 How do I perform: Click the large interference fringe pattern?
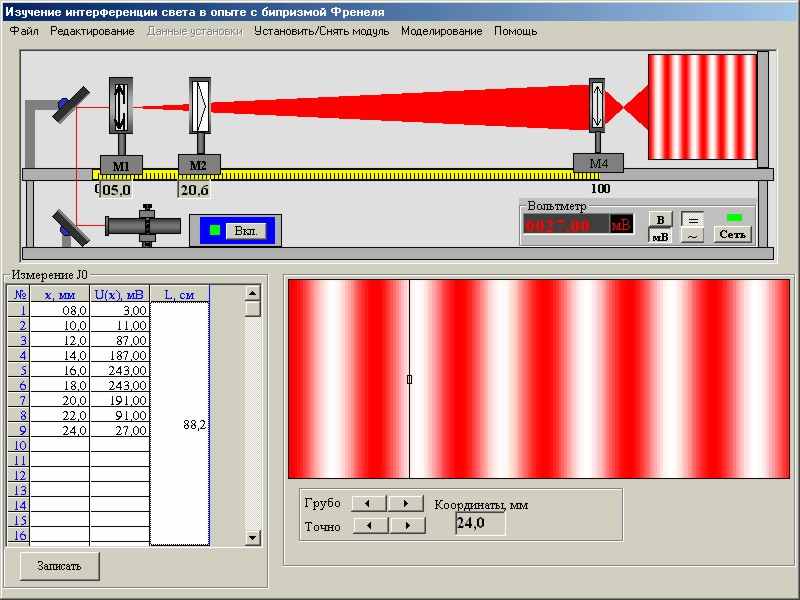pyautogui.click(x=539, y=379)
